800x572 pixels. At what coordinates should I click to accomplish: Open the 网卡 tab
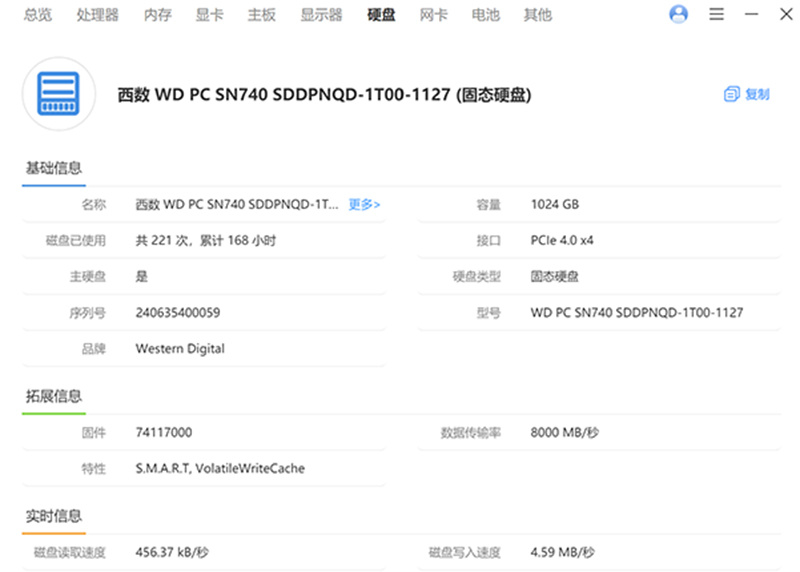click(434, 15)
